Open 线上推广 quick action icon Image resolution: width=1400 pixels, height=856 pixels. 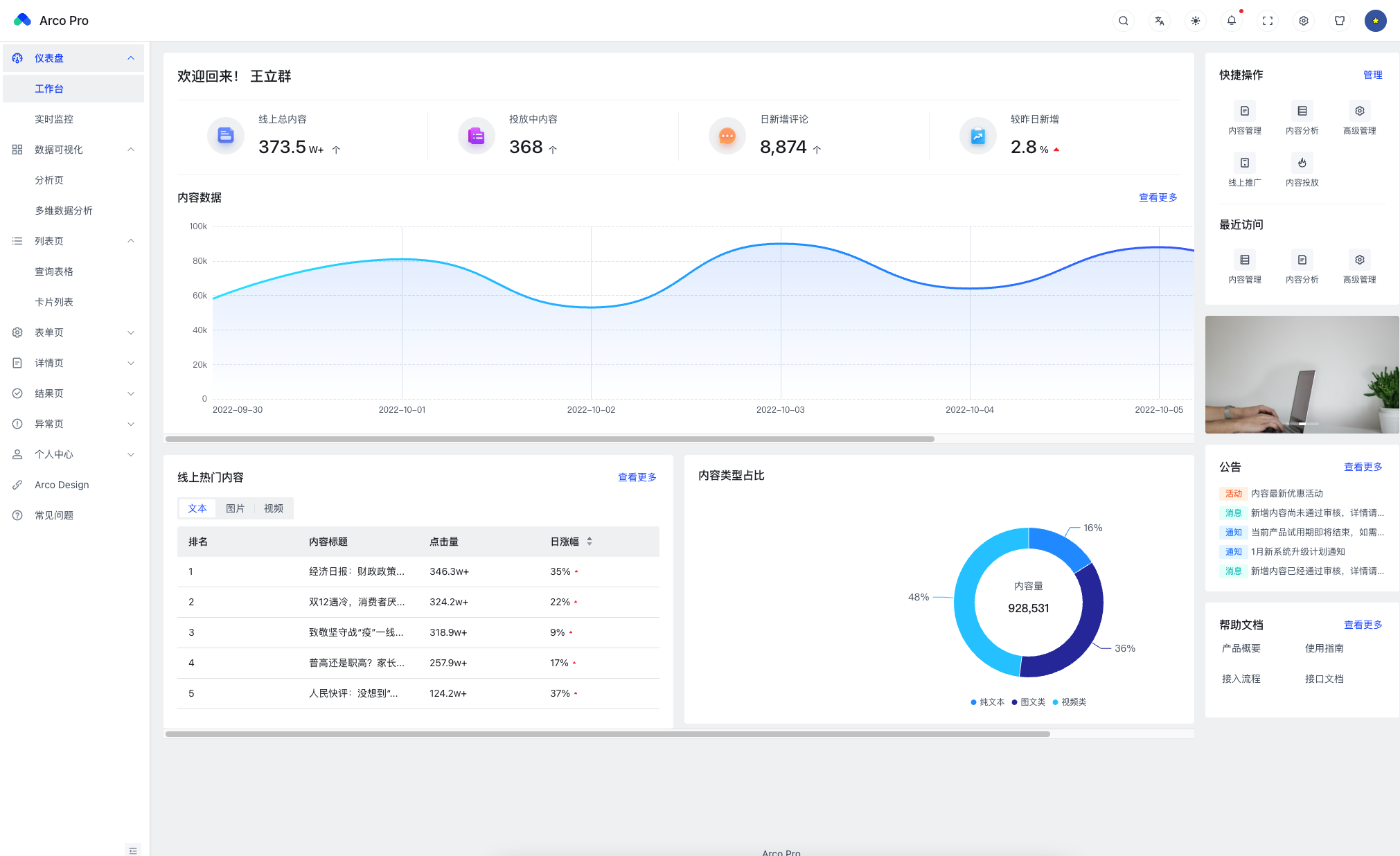[1244, 163]
